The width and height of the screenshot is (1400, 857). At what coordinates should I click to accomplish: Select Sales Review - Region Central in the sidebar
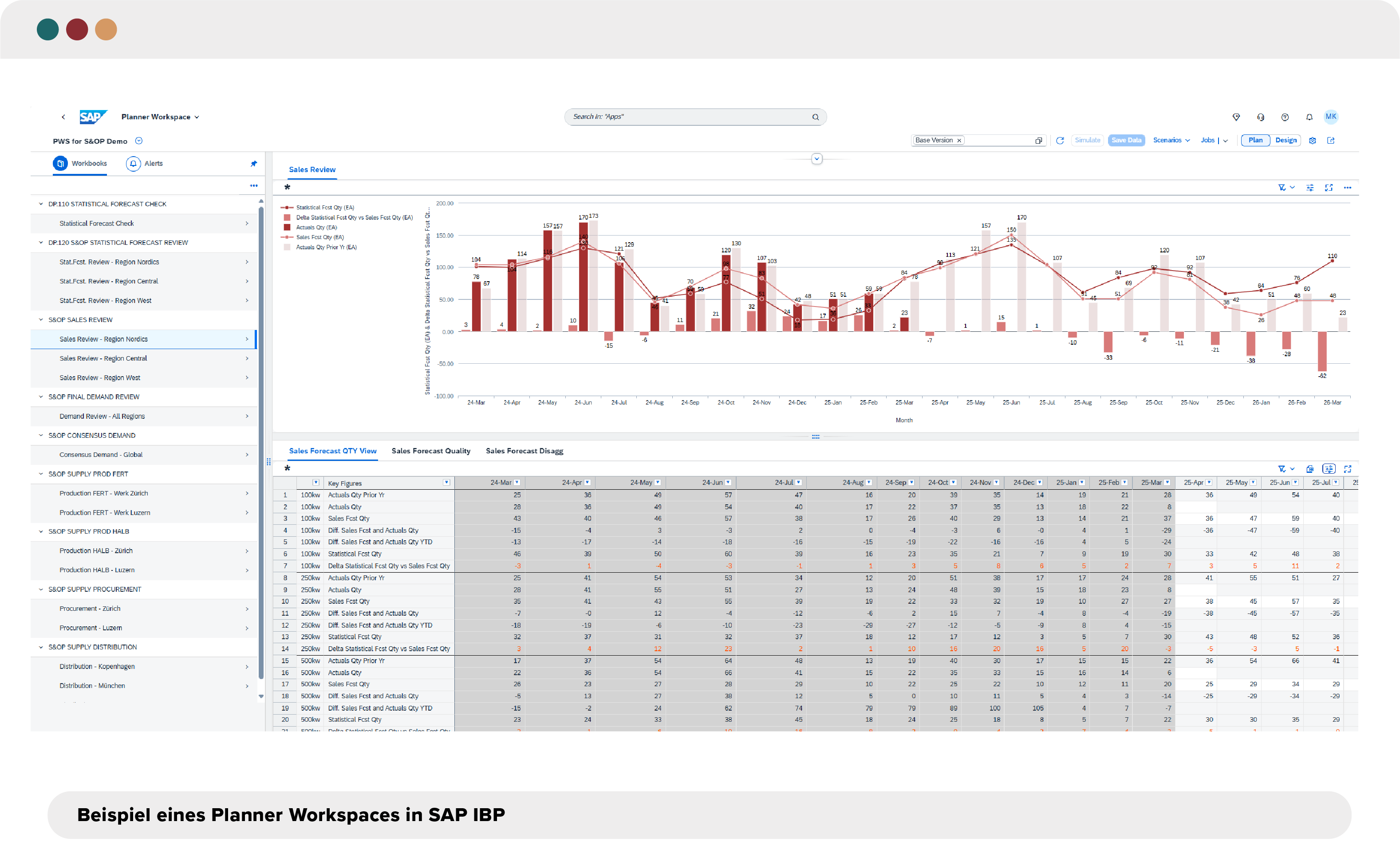point(103,358)
